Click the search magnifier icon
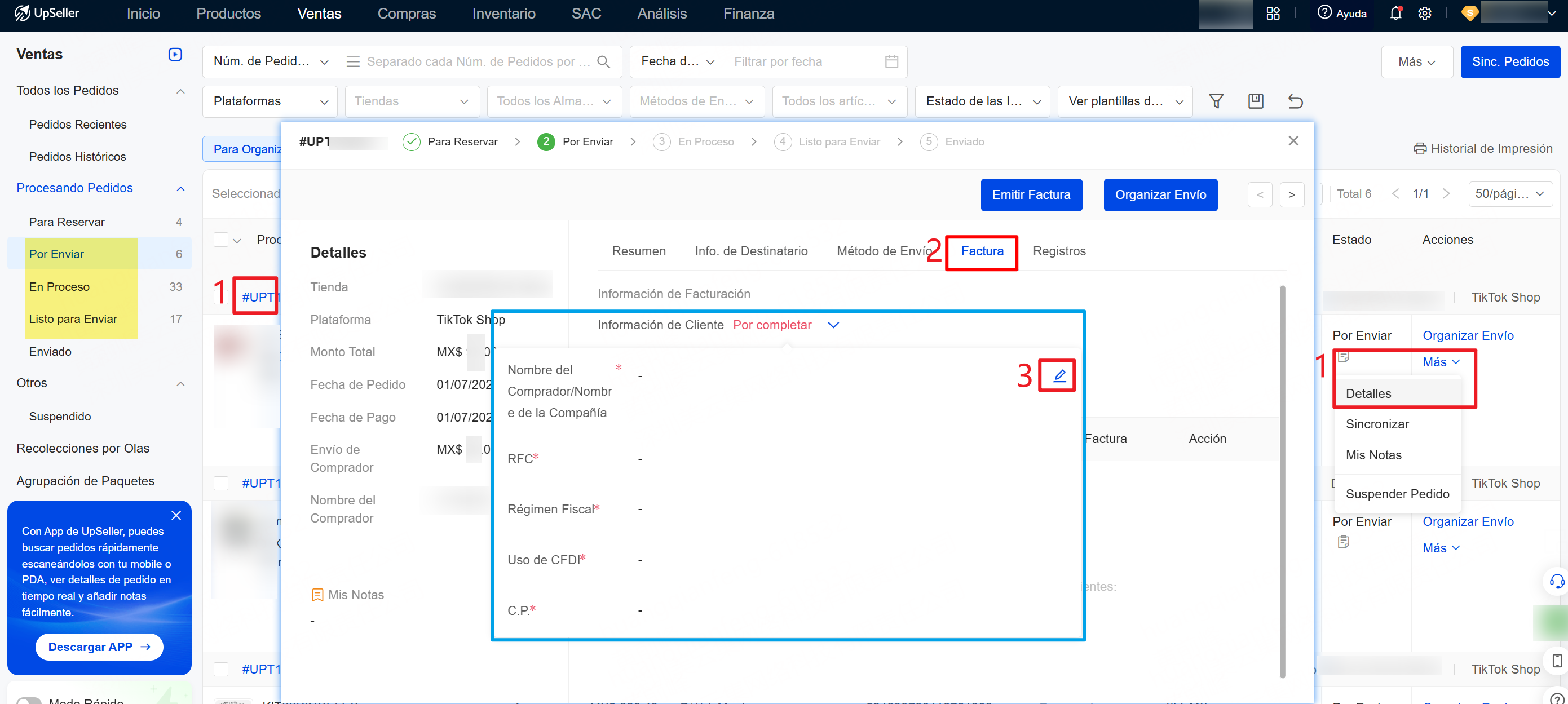Viewport: 1568px width, 704px height. (x=603, y=61)
